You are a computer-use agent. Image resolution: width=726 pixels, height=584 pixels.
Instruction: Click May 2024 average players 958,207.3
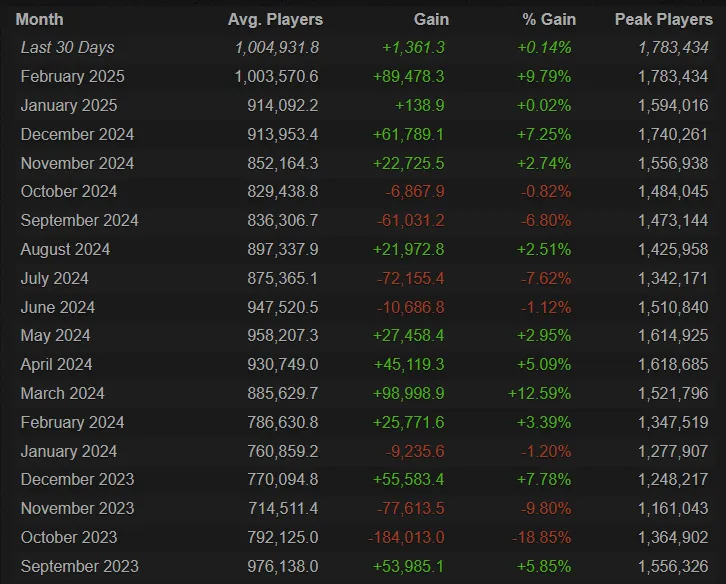click(282, 335)
